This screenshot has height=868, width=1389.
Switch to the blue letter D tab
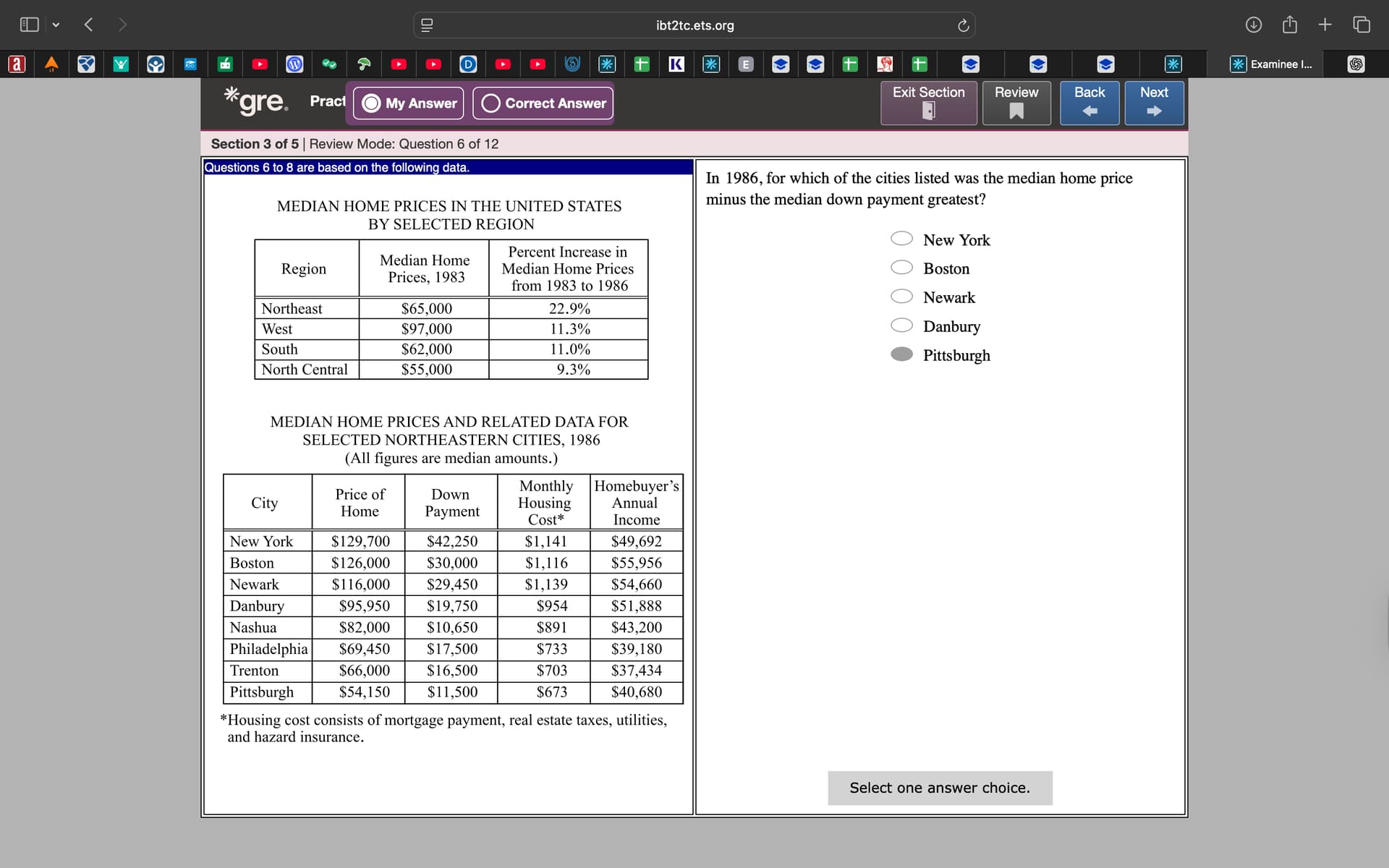click(468, 64)
